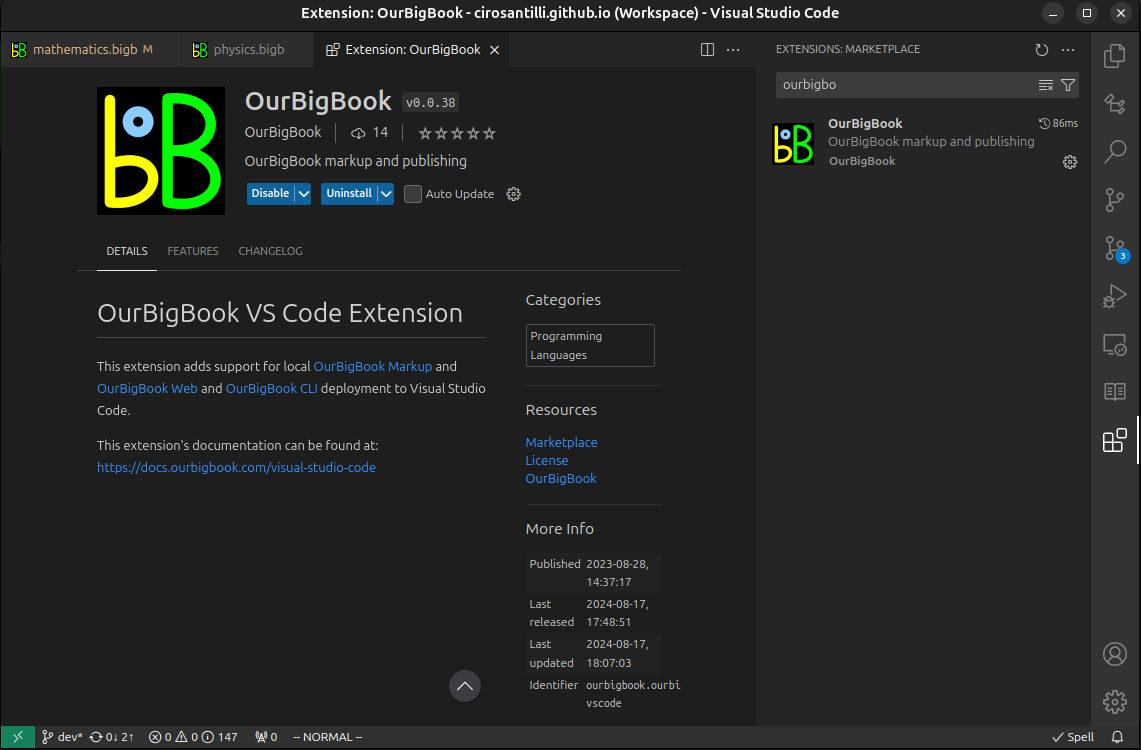1141x750 pixels.
Task: Click the synchronize changes status bar item
Action: click(x=111, y=737)
